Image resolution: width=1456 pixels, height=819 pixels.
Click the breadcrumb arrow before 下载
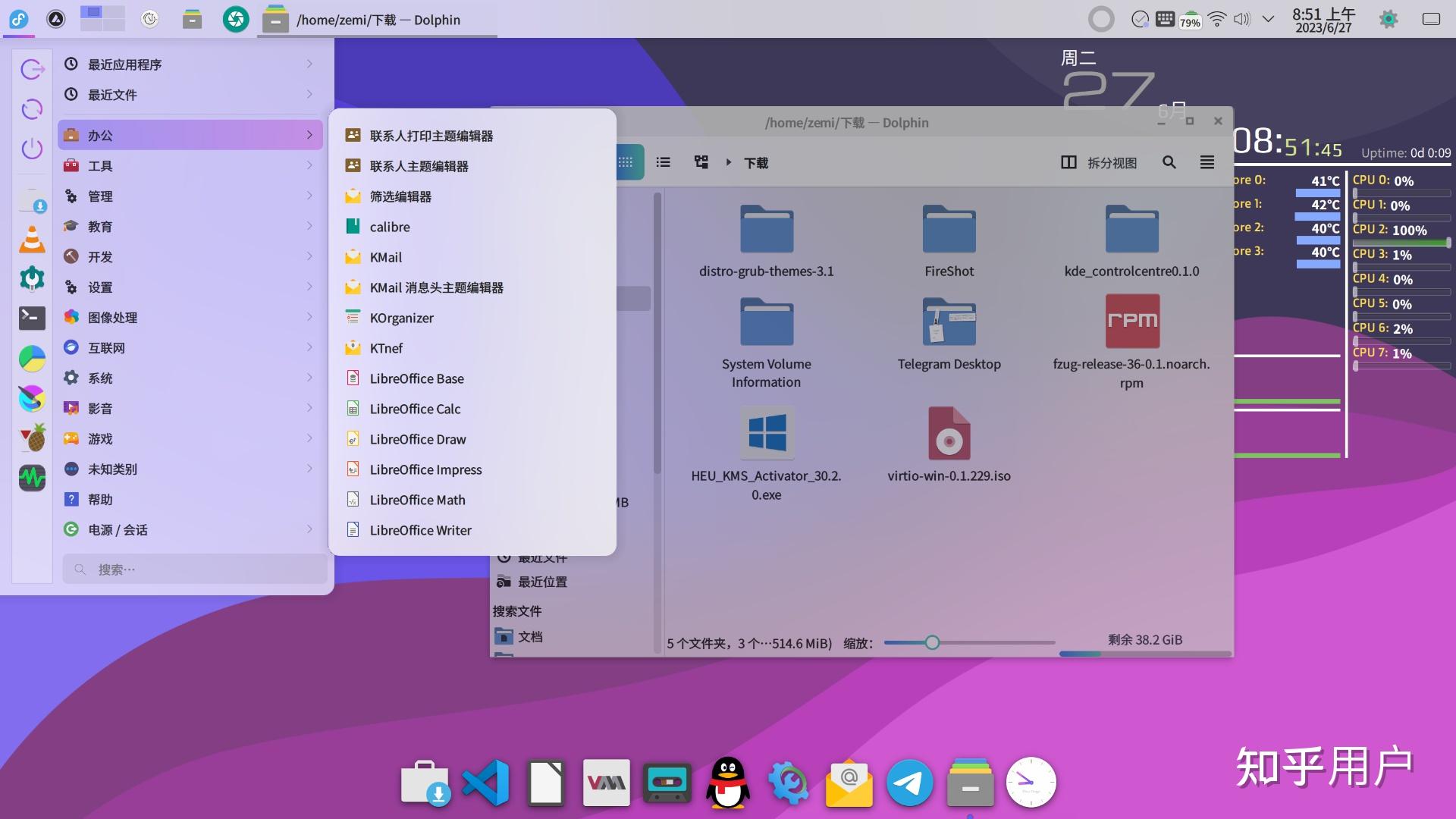(x=729, y=162)
